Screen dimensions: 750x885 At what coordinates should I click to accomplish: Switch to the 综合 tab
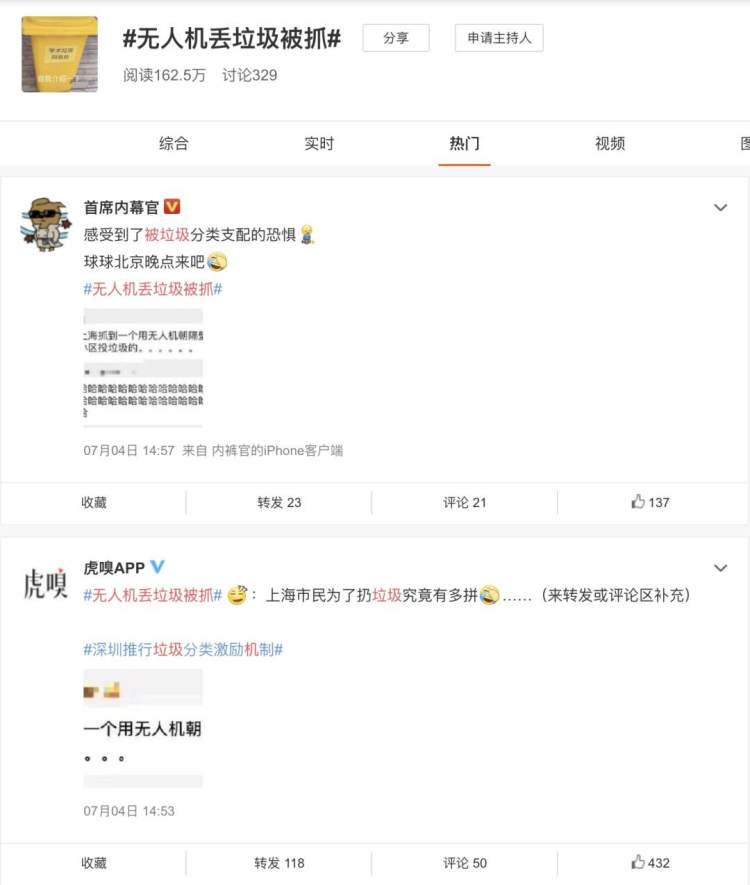[x=173, y=143]
